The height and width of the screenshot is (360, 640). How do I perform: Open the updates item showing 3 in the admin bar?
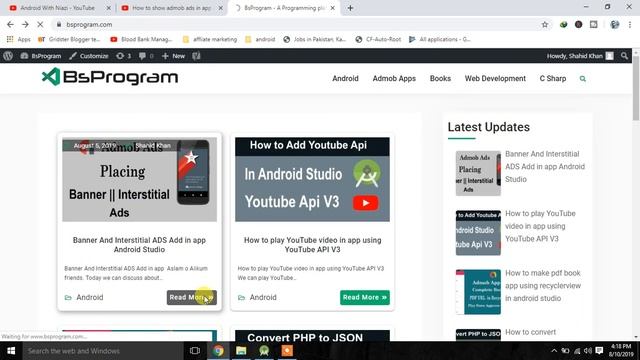click(123, 56)
